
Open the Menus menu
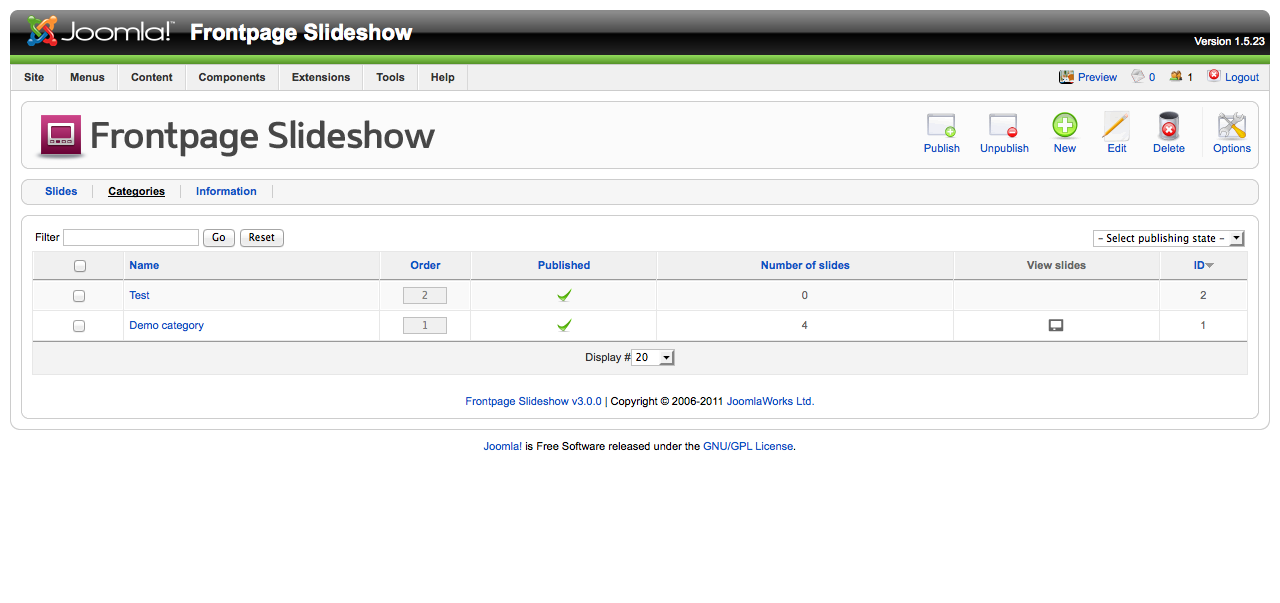point(87,77)
